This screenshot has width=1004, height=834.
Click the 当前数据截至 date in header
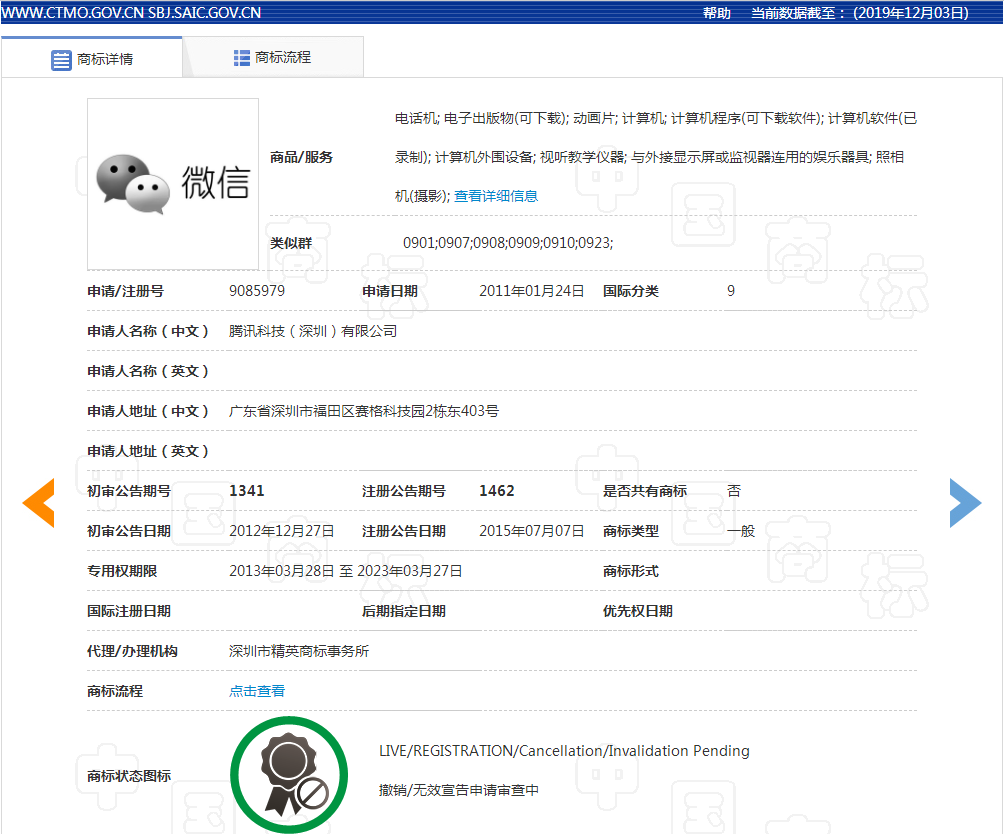click(x=859, y=13)
